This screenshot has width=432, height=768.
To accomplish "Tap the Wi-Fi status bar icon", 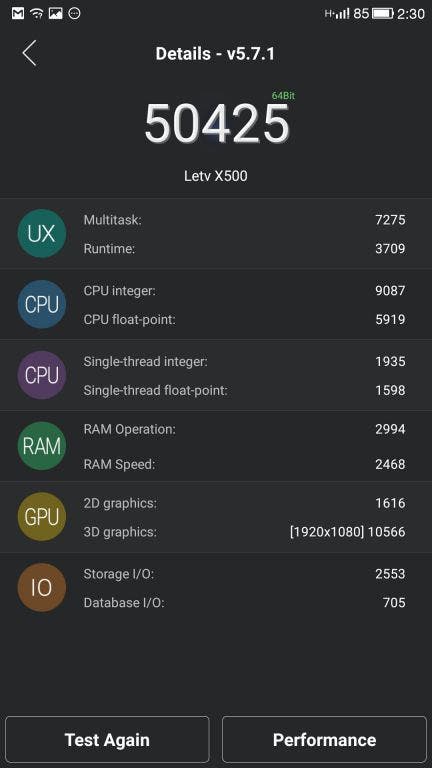I will tap(36, 13).
